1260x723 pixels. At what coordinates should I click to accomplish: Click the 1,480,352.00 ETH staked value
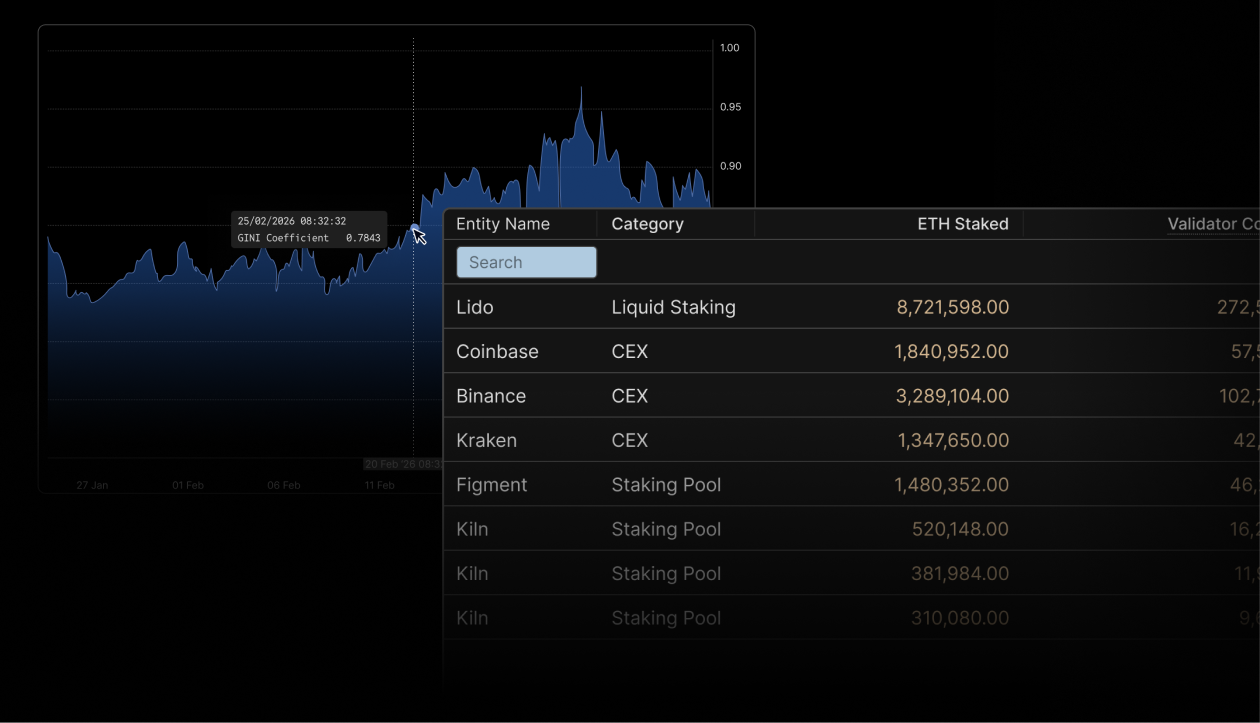click(x=953, y=485)
